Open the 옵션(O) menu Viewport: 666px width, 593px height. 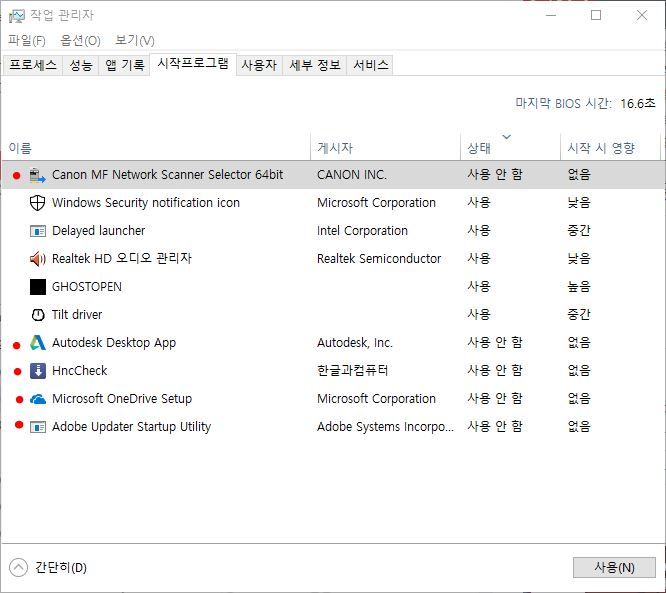80,40
